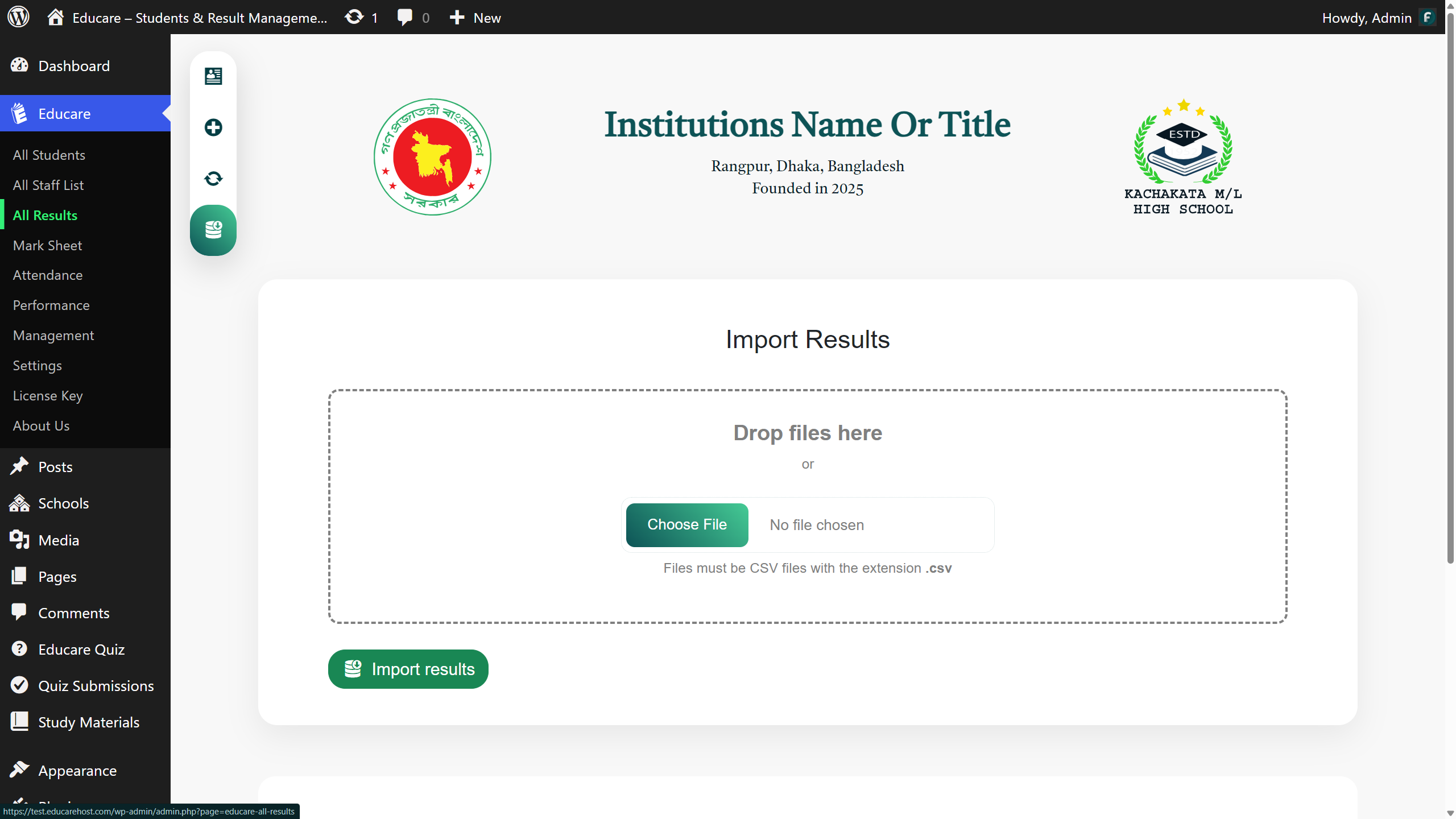Click the Pages label in sidebar
Screen dimensions: 1456x819
pyautogui.click(x=57, y=576)
